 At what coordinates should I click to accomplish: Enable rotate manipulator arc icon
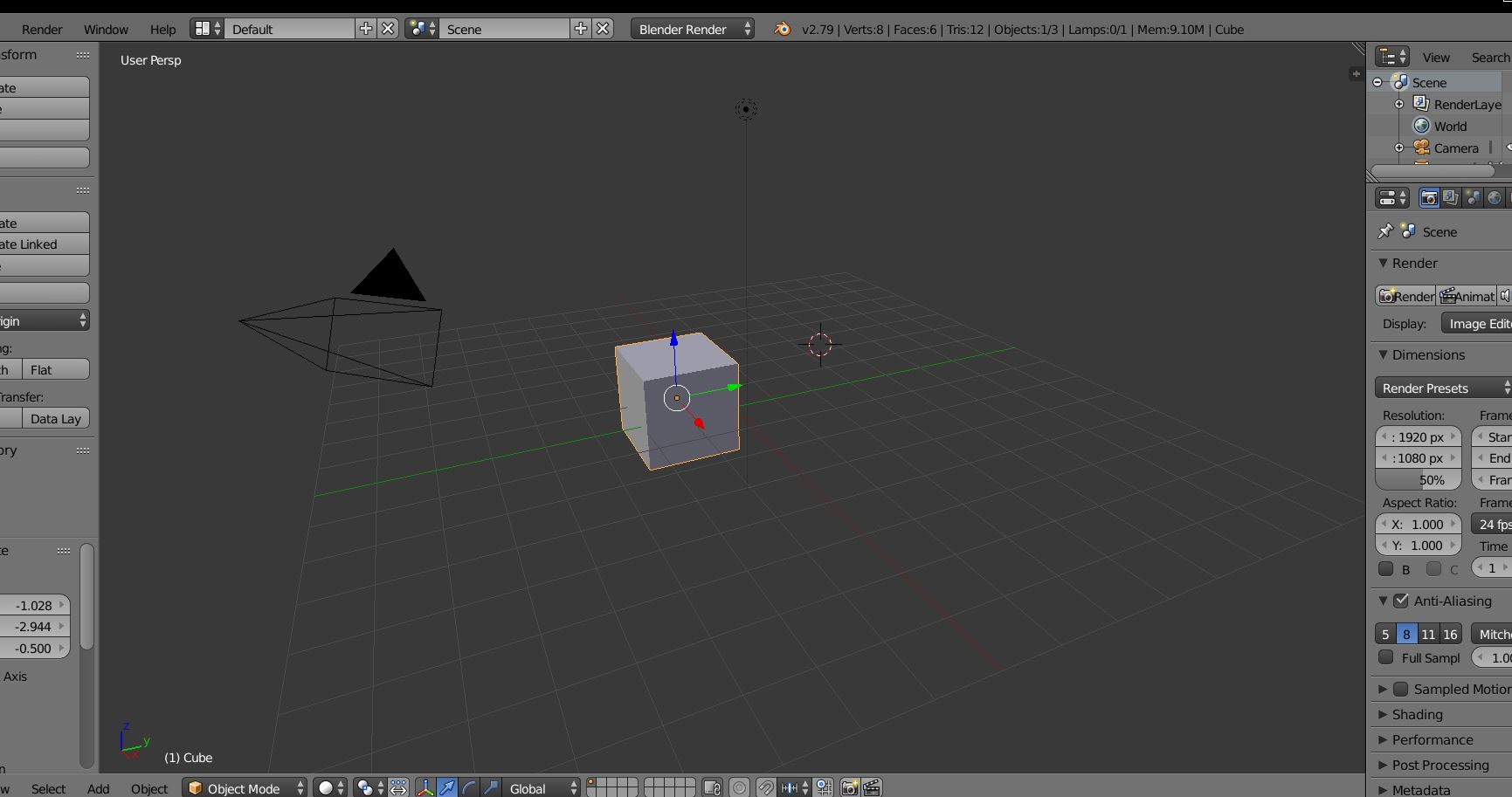469,787
